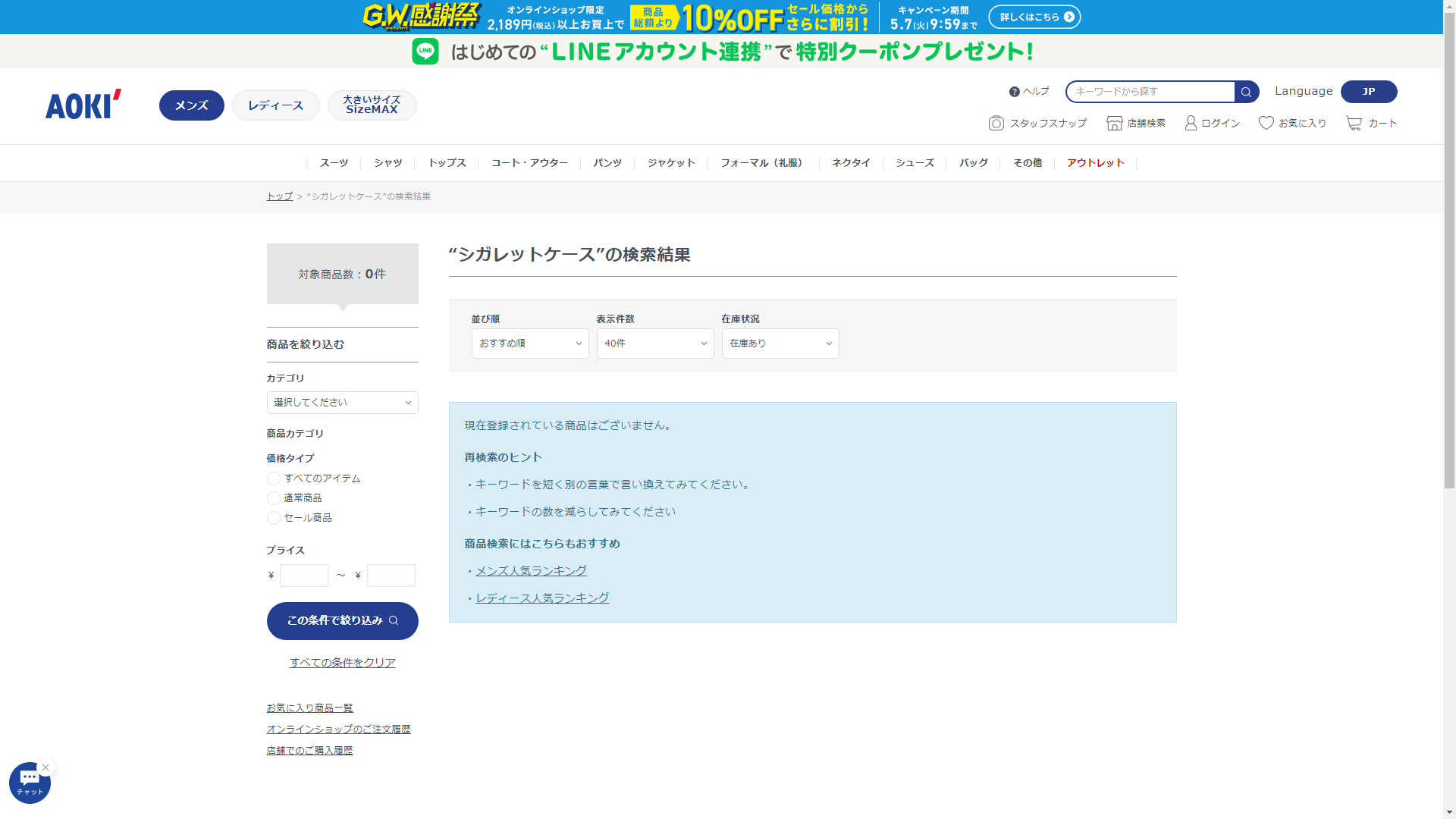Click この条件で絞り込み button
Viewport: 1456px width, 819px height.
342,621
